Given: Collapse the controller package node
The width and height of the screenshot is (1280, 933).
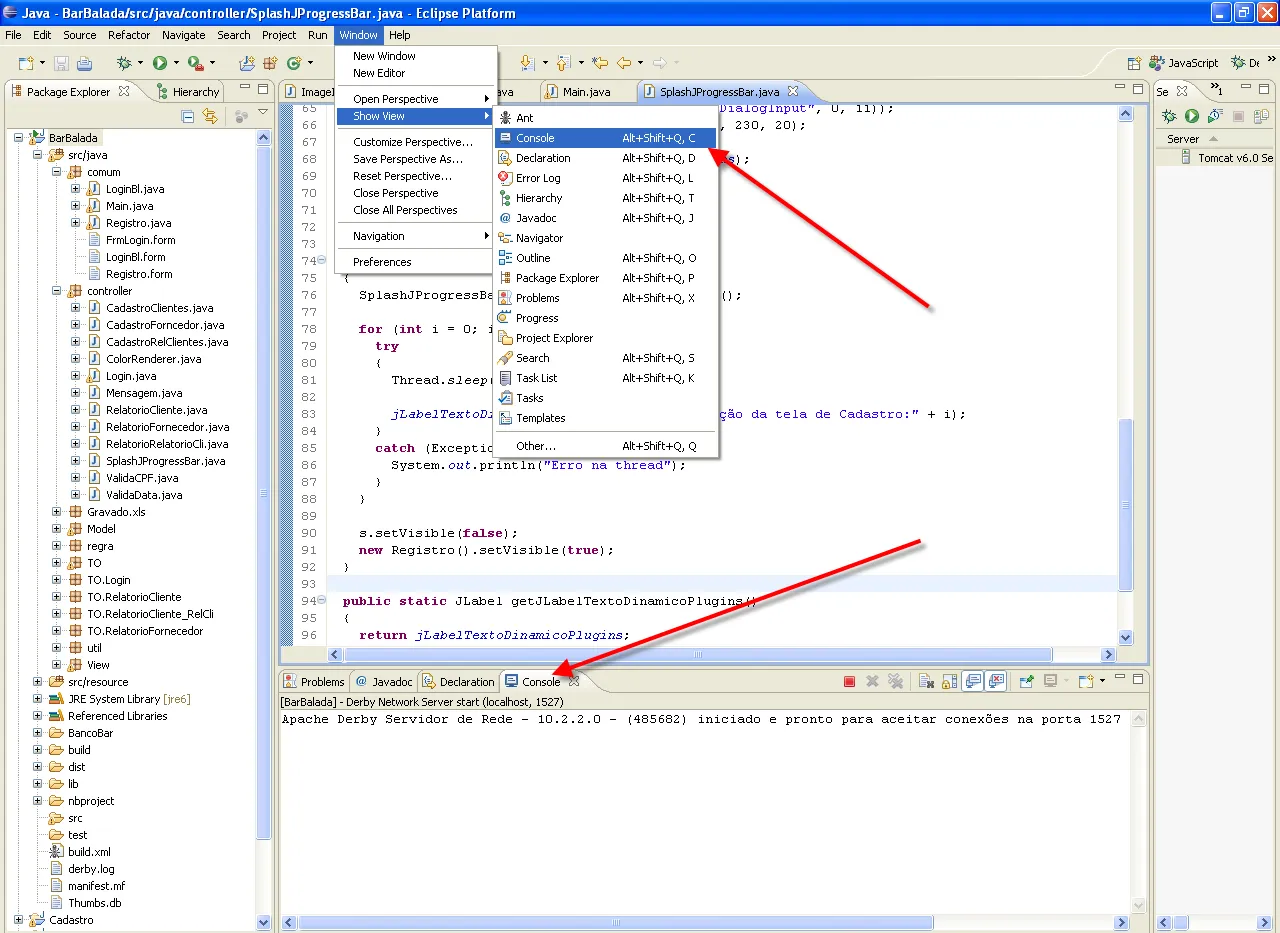Looking at the screenshot, I should pyautogui.click(x=57, y=291).
